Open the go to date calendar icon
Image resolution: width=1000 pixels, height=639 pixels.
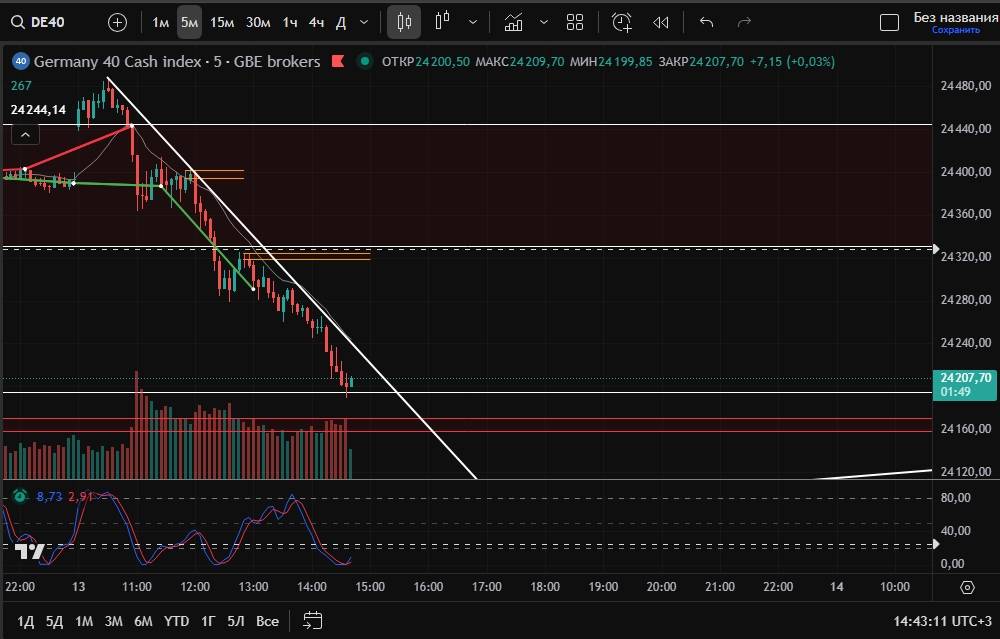tap(312, 621)
